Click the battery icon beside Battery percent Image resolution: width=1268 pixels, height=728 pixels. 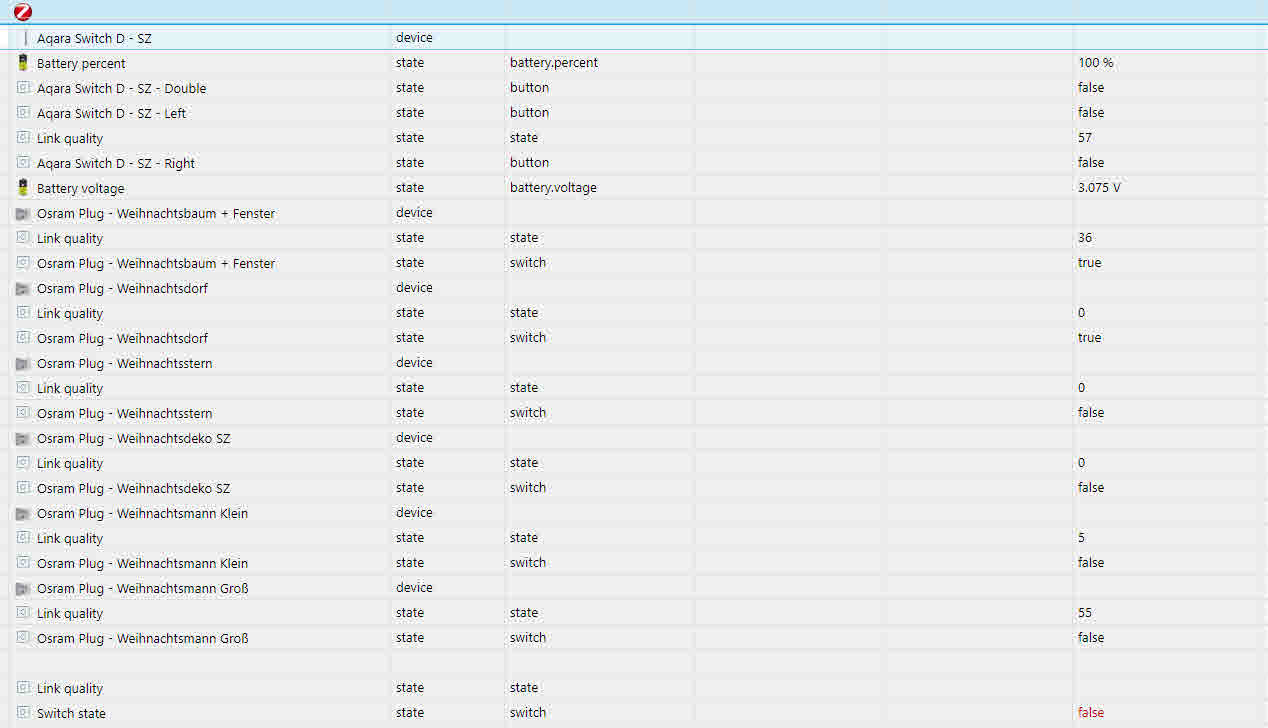(x=24, y=63)
